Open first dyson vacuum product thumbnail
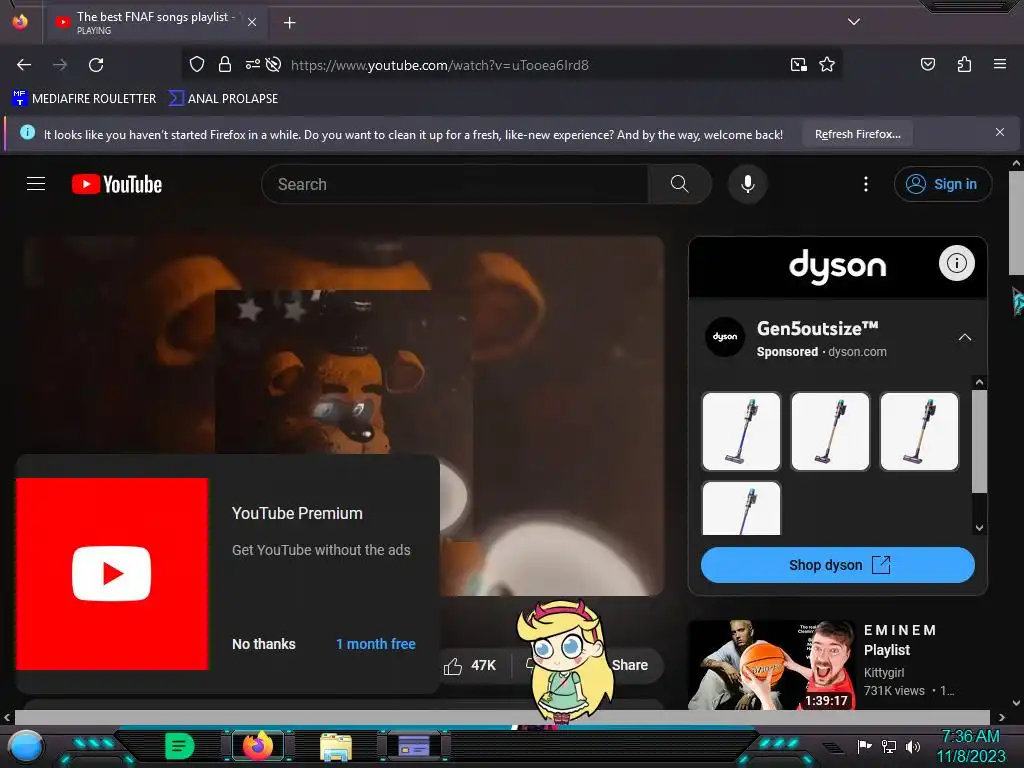 tap(741, 431)
